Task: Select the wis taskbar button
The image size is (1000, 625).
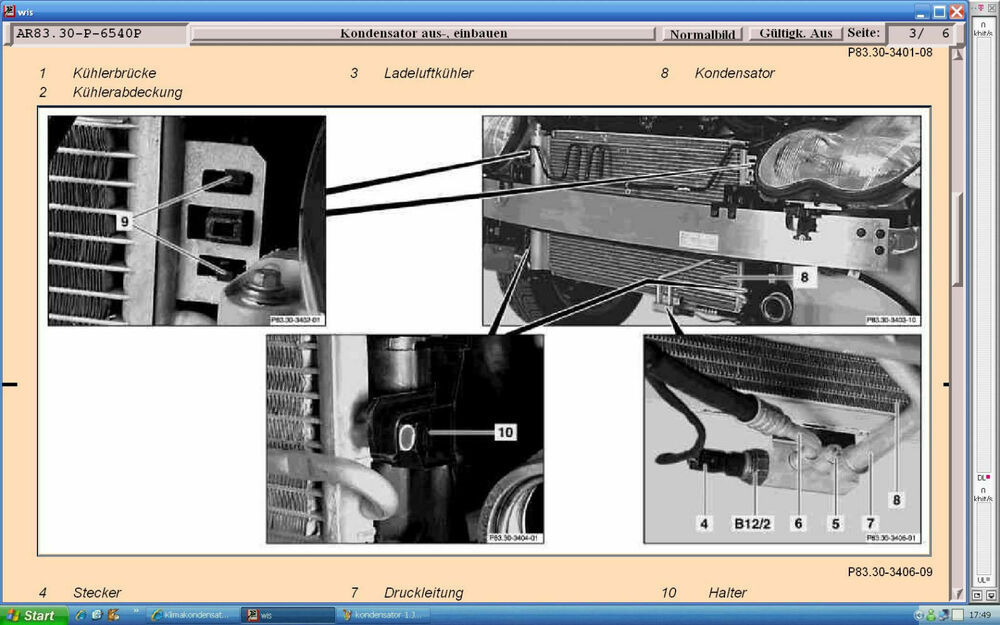Action: pos(288,615)
